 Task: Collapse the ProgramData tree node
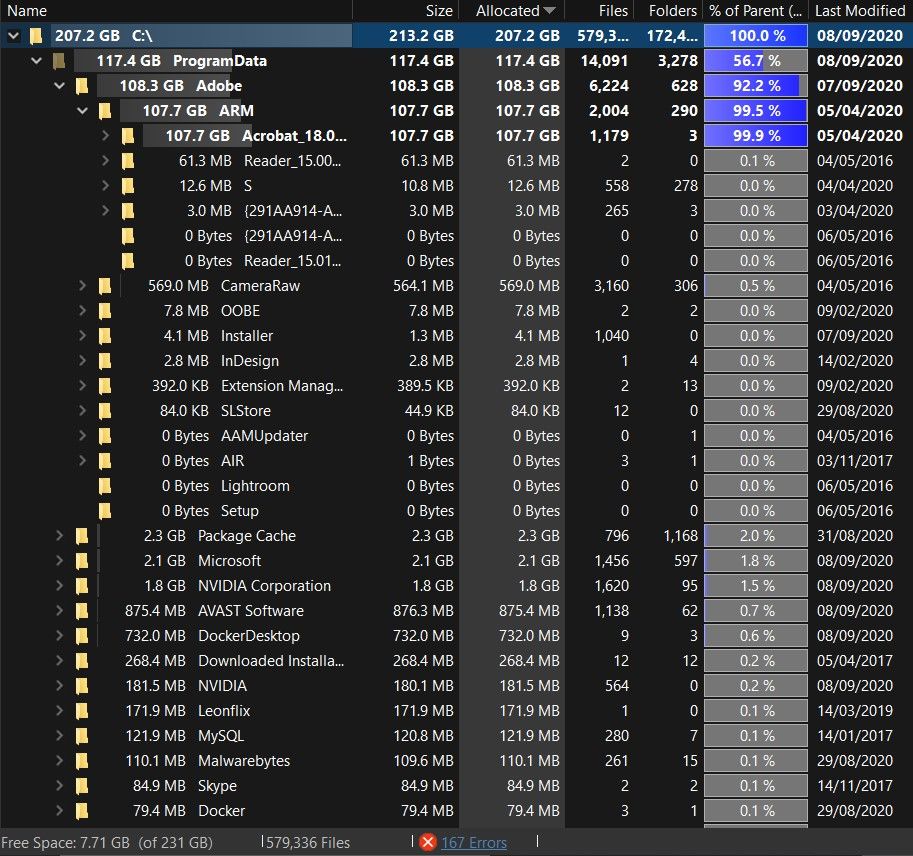coord(37,61)
